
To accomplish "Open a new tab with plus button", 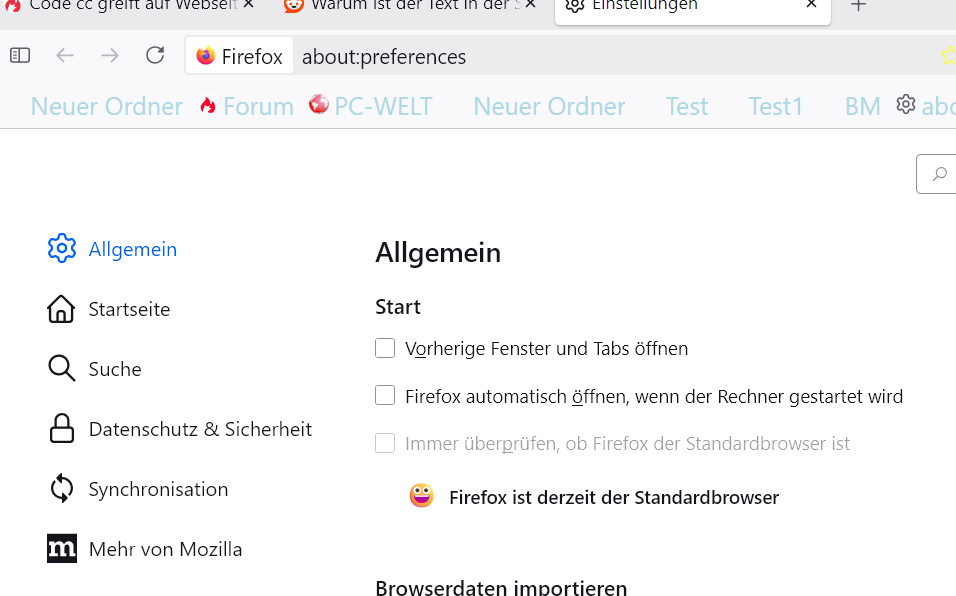I will point(858,6).
